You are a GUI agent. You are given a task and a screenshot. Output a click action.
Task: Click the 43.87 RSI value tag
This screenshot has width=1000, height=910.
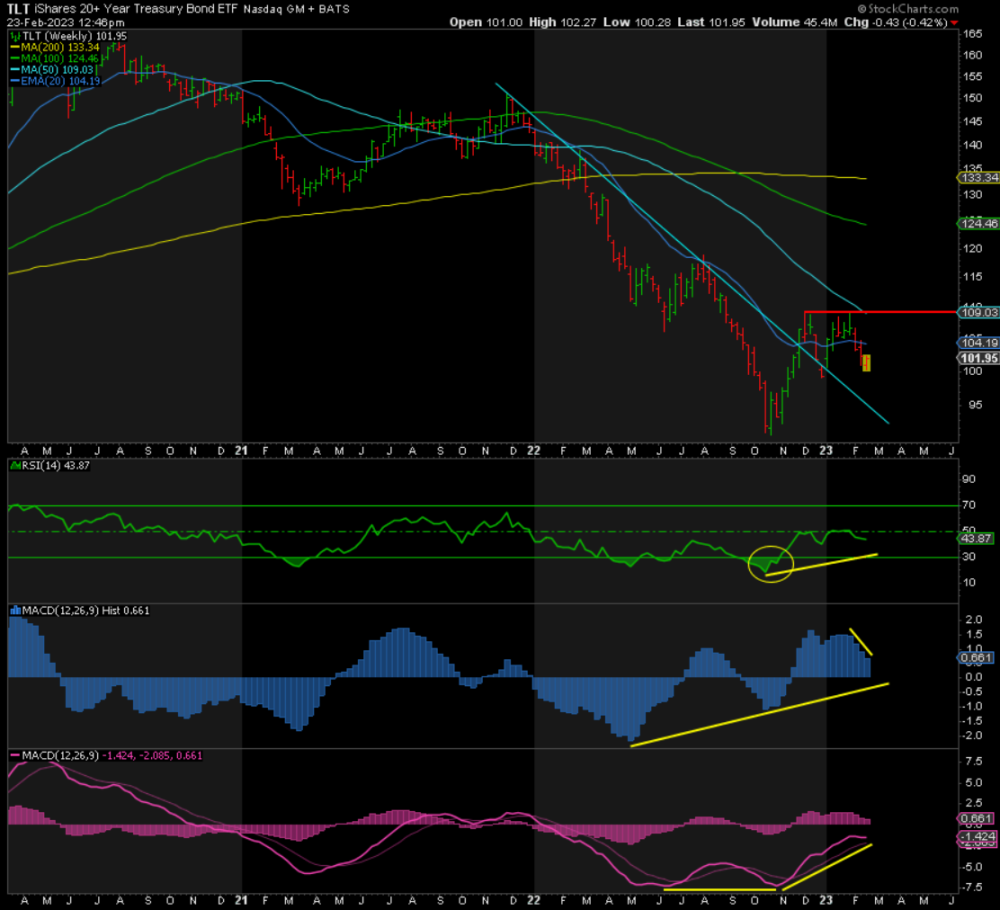976,538
